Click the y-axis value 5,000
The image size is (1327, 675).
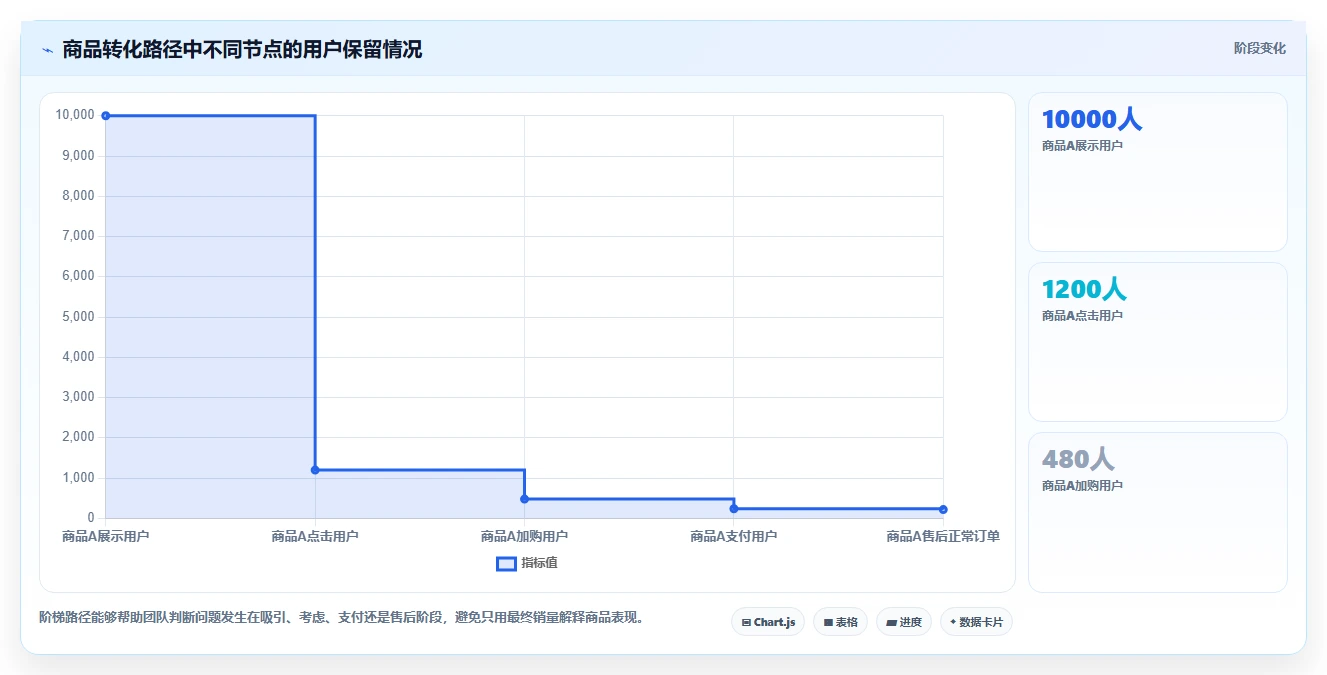click(x=78, y=317)
